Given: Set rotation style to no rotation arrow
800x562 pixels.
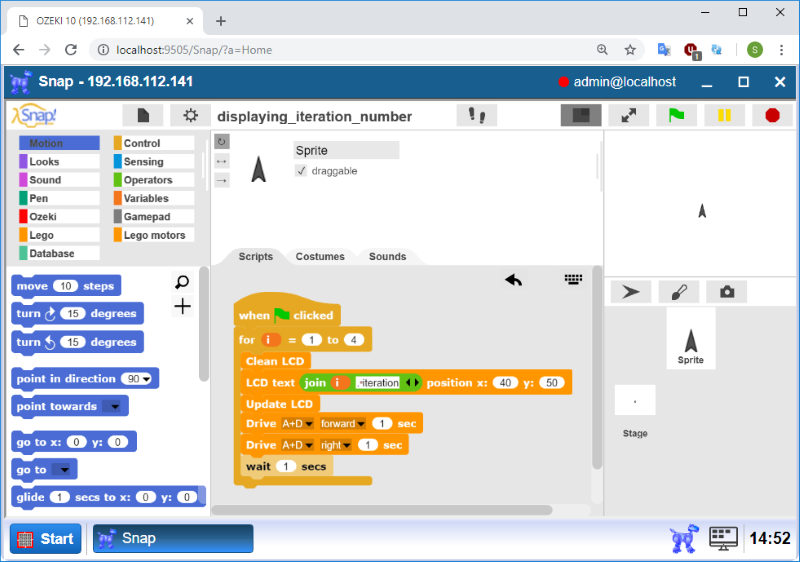Looking at the screenshot, I should point(221,180).
